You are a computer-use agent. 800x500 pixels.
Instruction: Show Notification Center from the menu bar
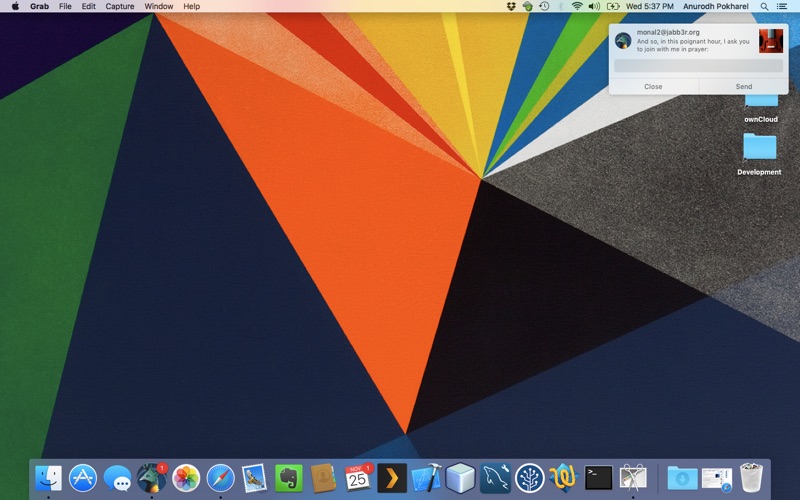[785, 6]
